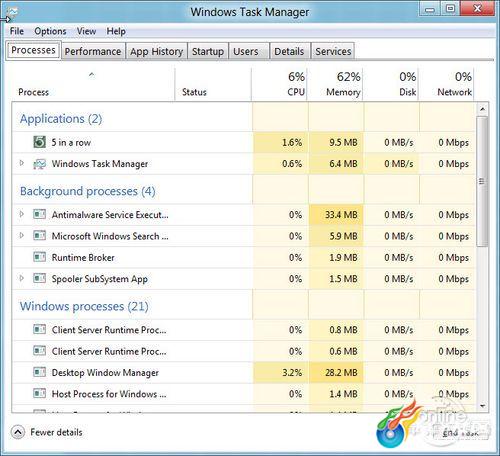The width and height of the screenshot is (500, 456).
Task: Sort by the Disk column header
Action: tap(390, 84)
